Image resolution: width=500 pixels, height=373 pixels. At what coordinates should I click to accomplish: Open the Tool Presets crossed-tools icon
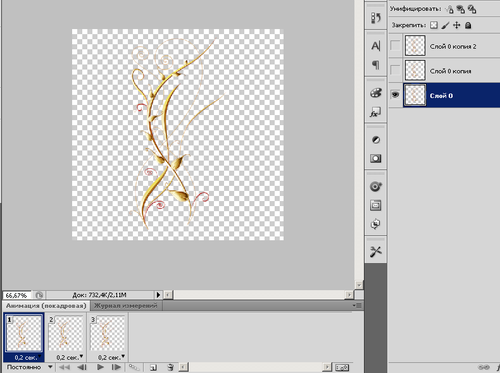[x=376, y=252]
